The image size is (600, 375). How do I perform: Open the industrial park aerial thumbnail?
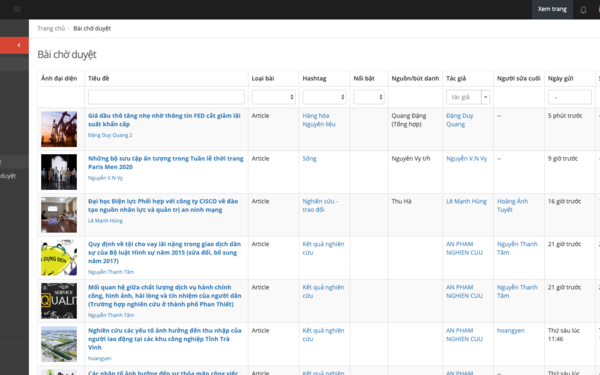click(x=59, y=344)
